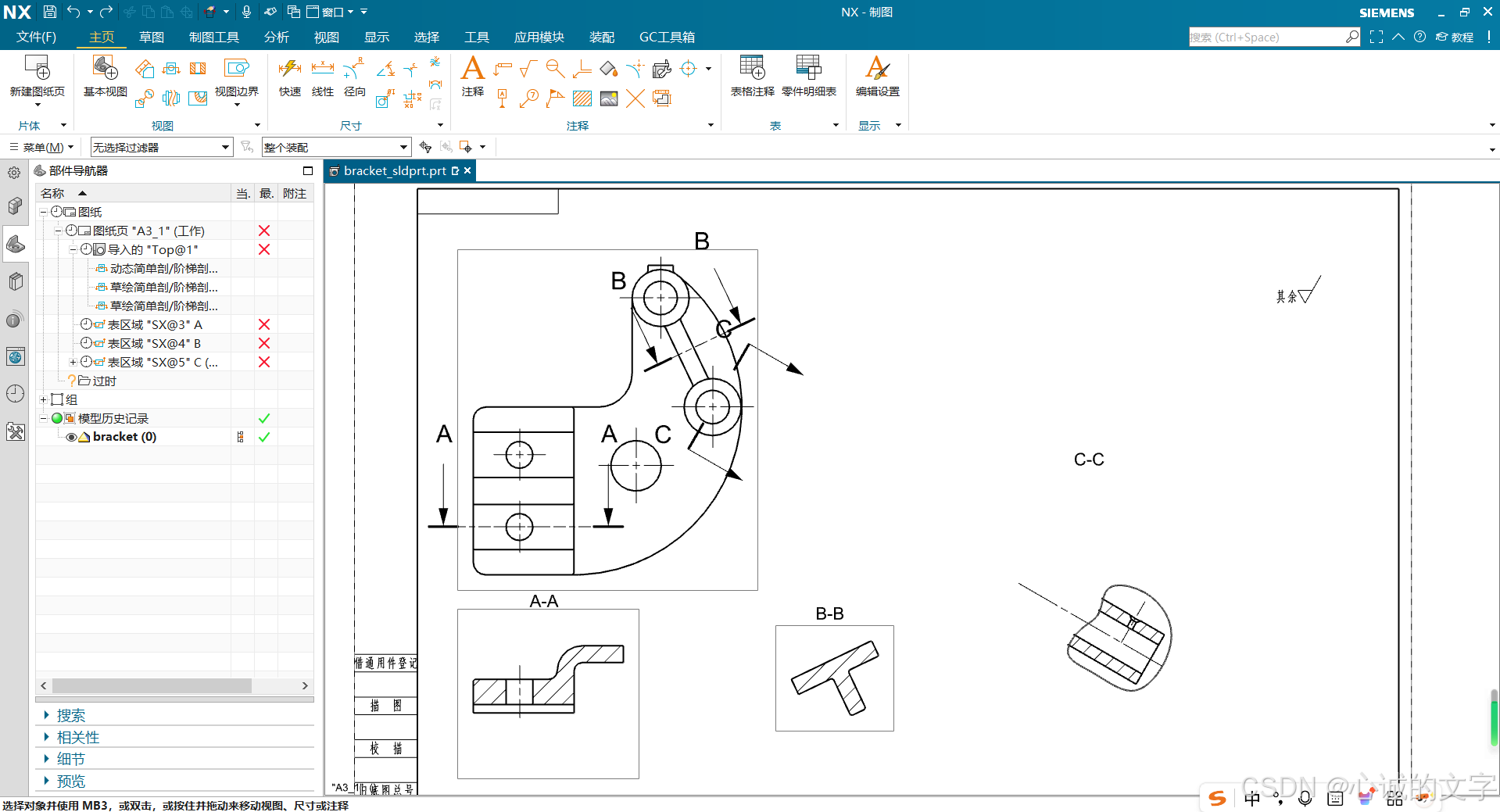Open the 菜单(M) dropdown menu
The width and height of the screenshot is (1500, 812).
click(41, 147)
